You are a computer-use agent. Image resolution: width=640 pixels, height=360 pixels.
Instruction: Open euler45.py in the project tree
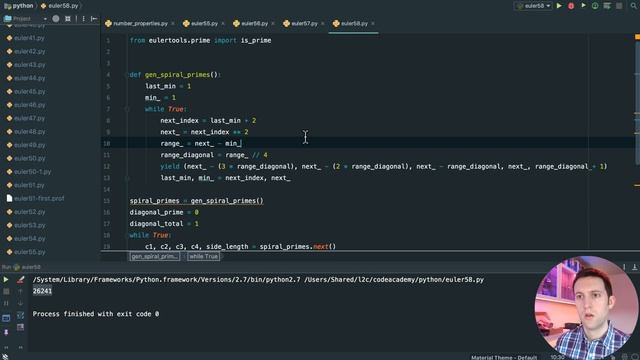pyautogui.click(x=26, y=91)
